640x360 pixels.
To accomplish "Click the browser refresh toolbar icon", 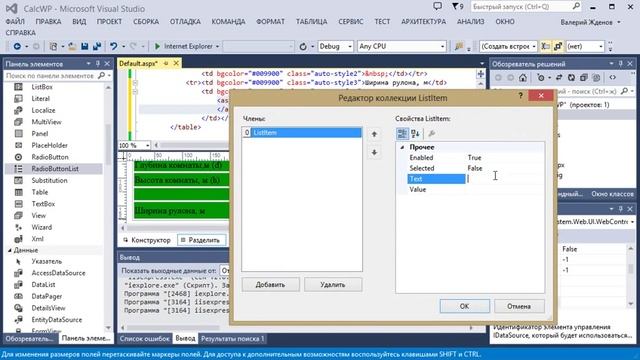I will tap(303, 47).
